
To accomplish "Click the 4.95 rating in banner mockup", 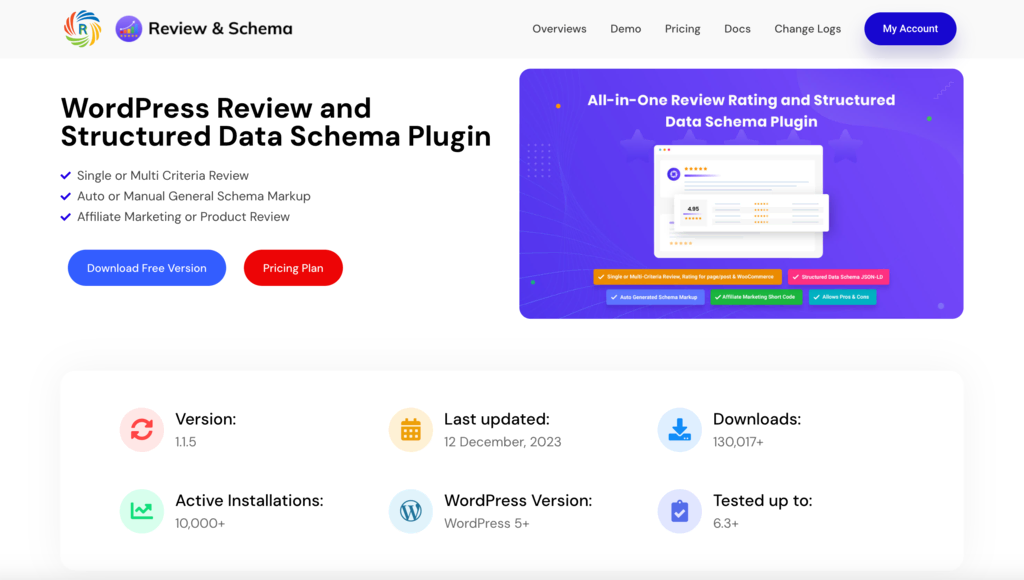I will (694, 209).
